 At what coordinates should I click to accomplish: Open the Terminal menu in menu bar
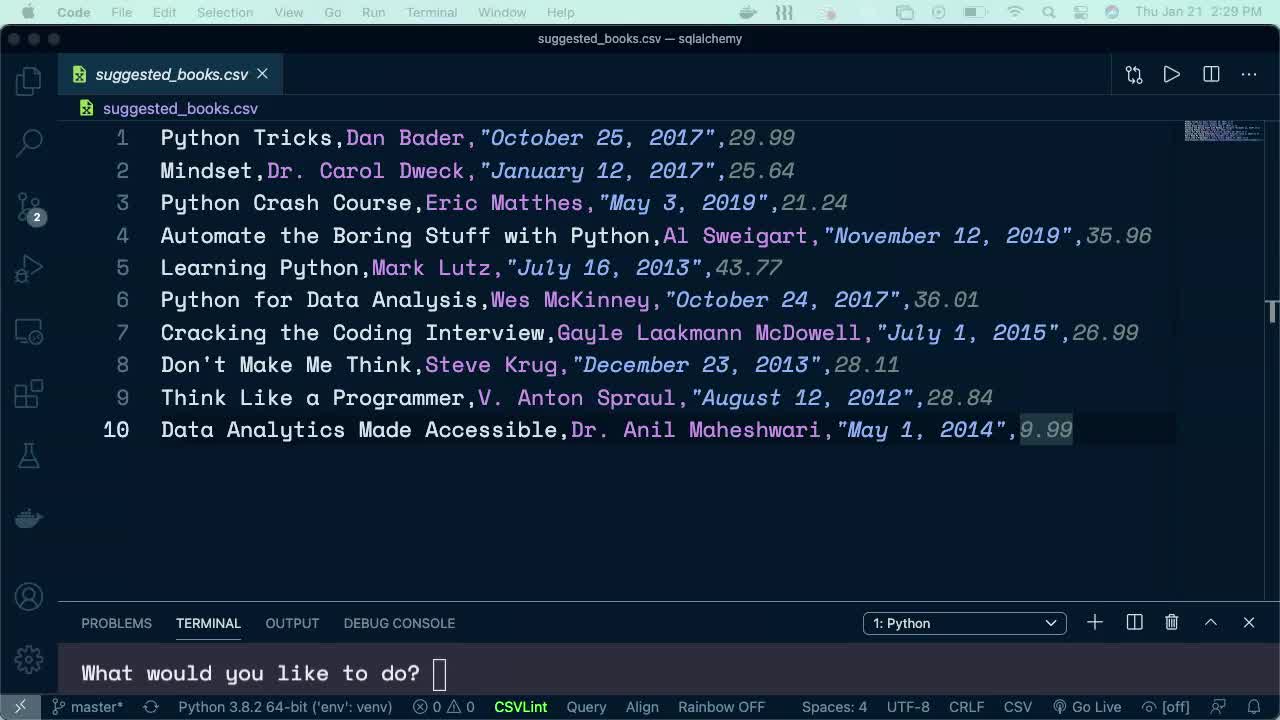pyautogui.click(x=431, y=12)
